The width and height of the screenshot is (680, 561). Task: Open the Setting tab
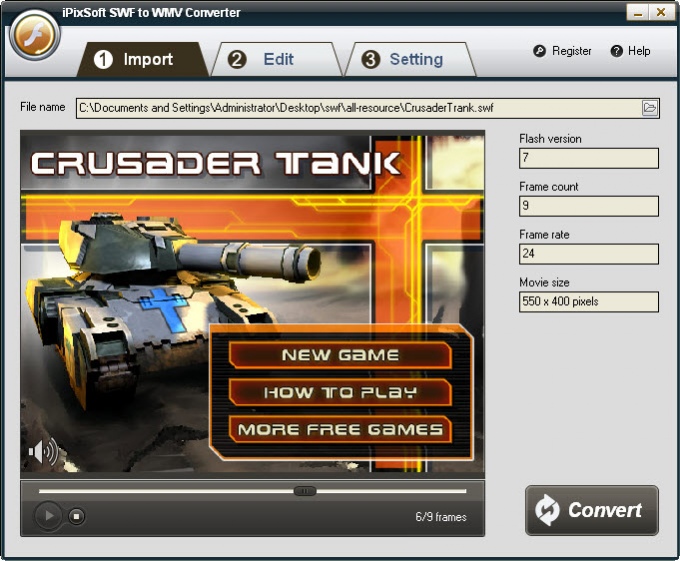coord(410,59)
